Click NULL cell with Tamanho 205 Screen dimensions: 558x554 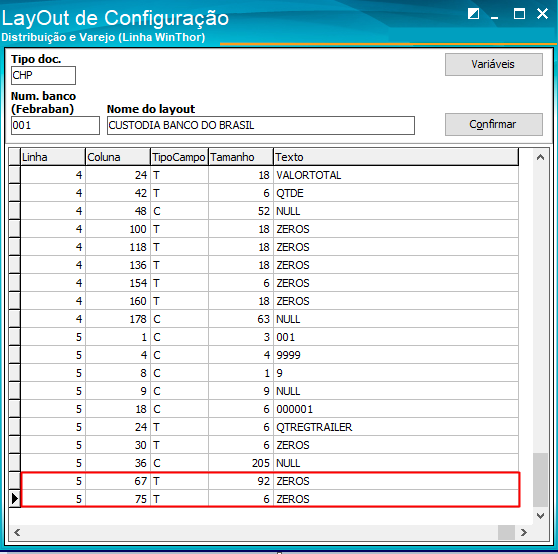396,463
